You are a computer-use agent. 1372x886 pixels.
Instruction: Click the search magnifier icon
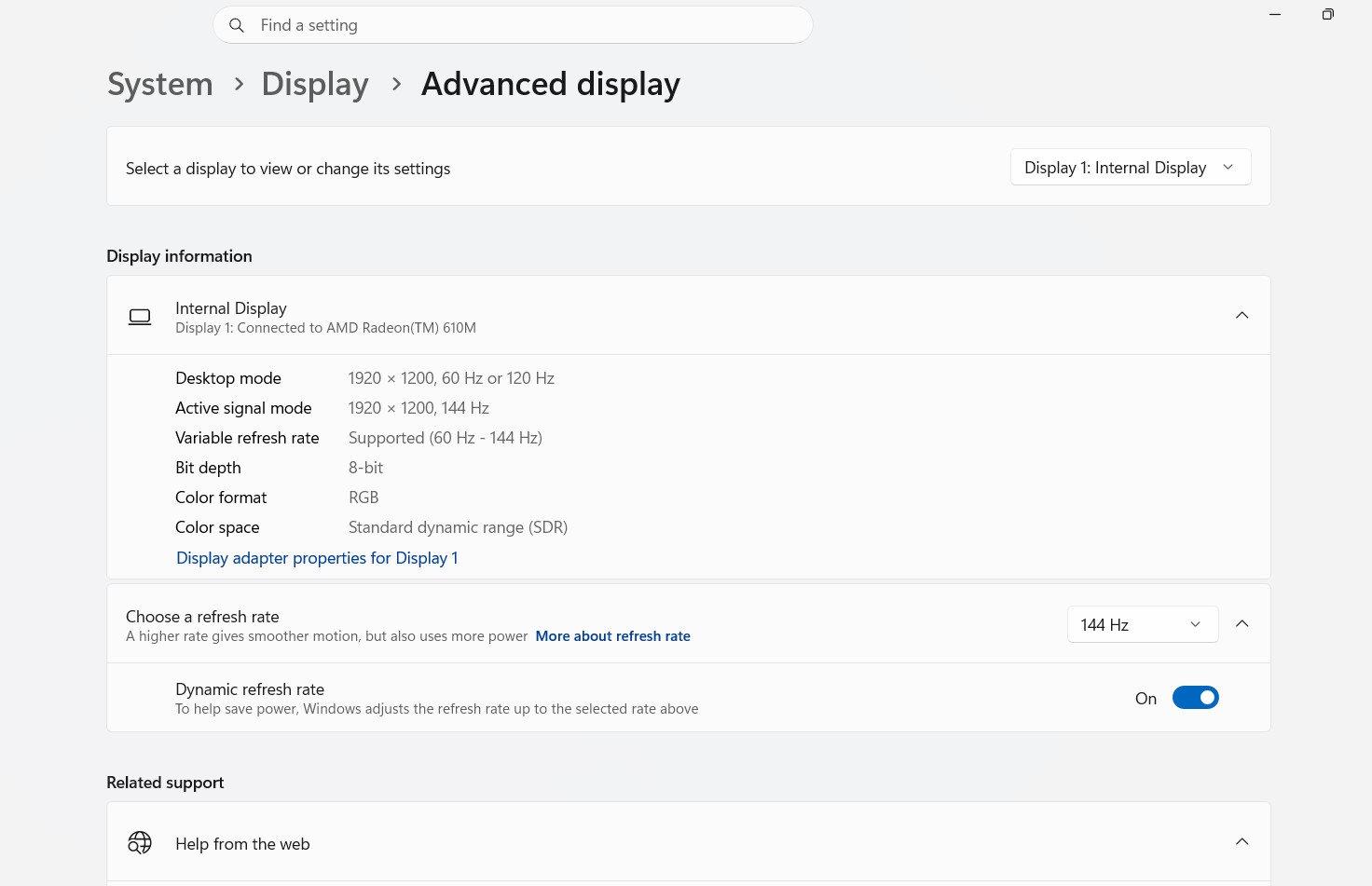[237, 25]
